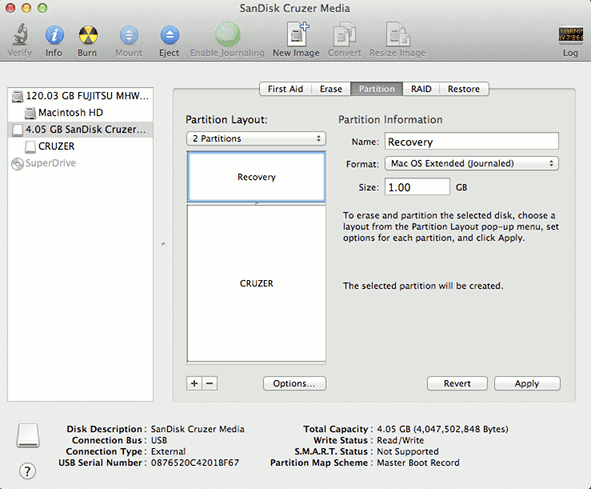
Task: Click the Size input field
Action: (x=417, y=187)
